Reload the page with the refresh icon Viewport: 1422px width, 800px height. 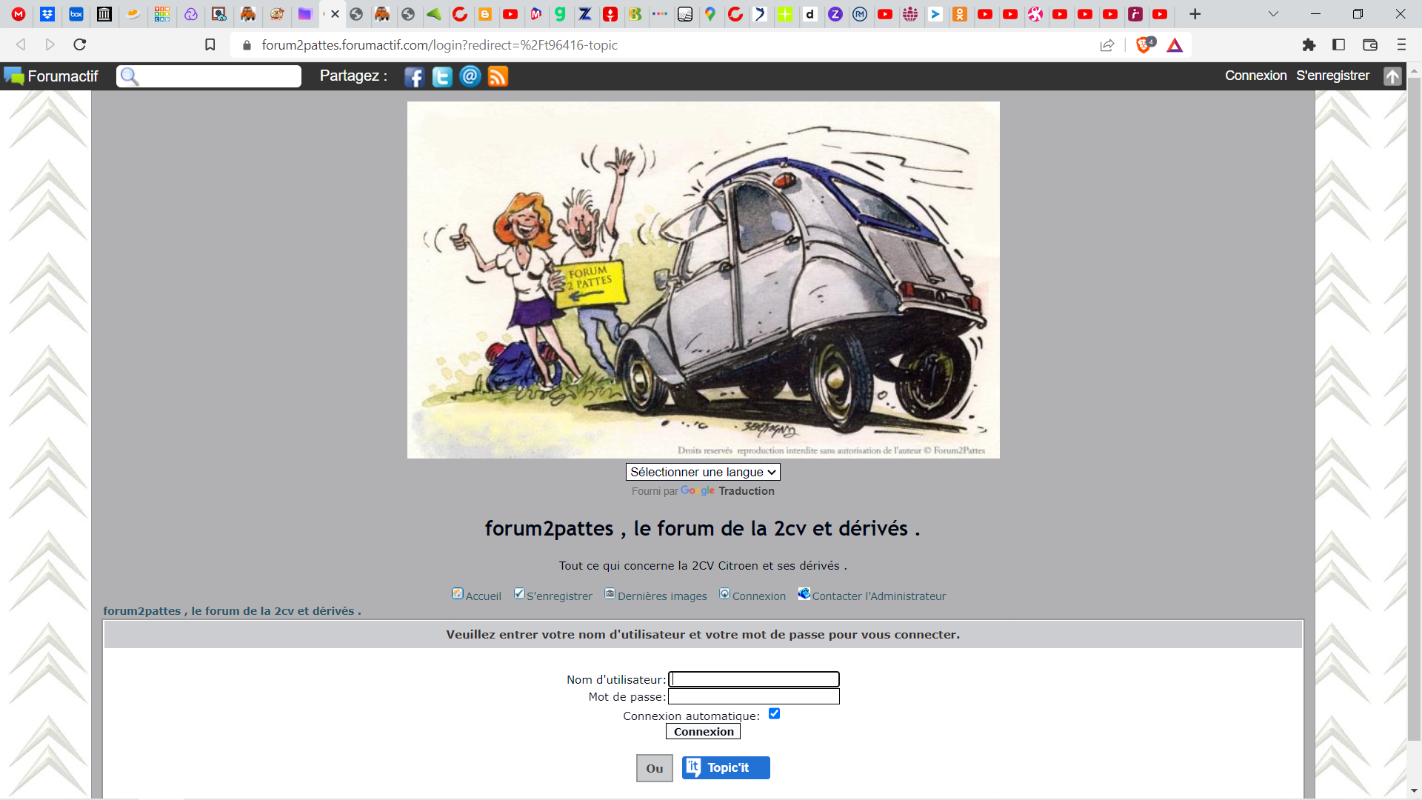point(80,45)
